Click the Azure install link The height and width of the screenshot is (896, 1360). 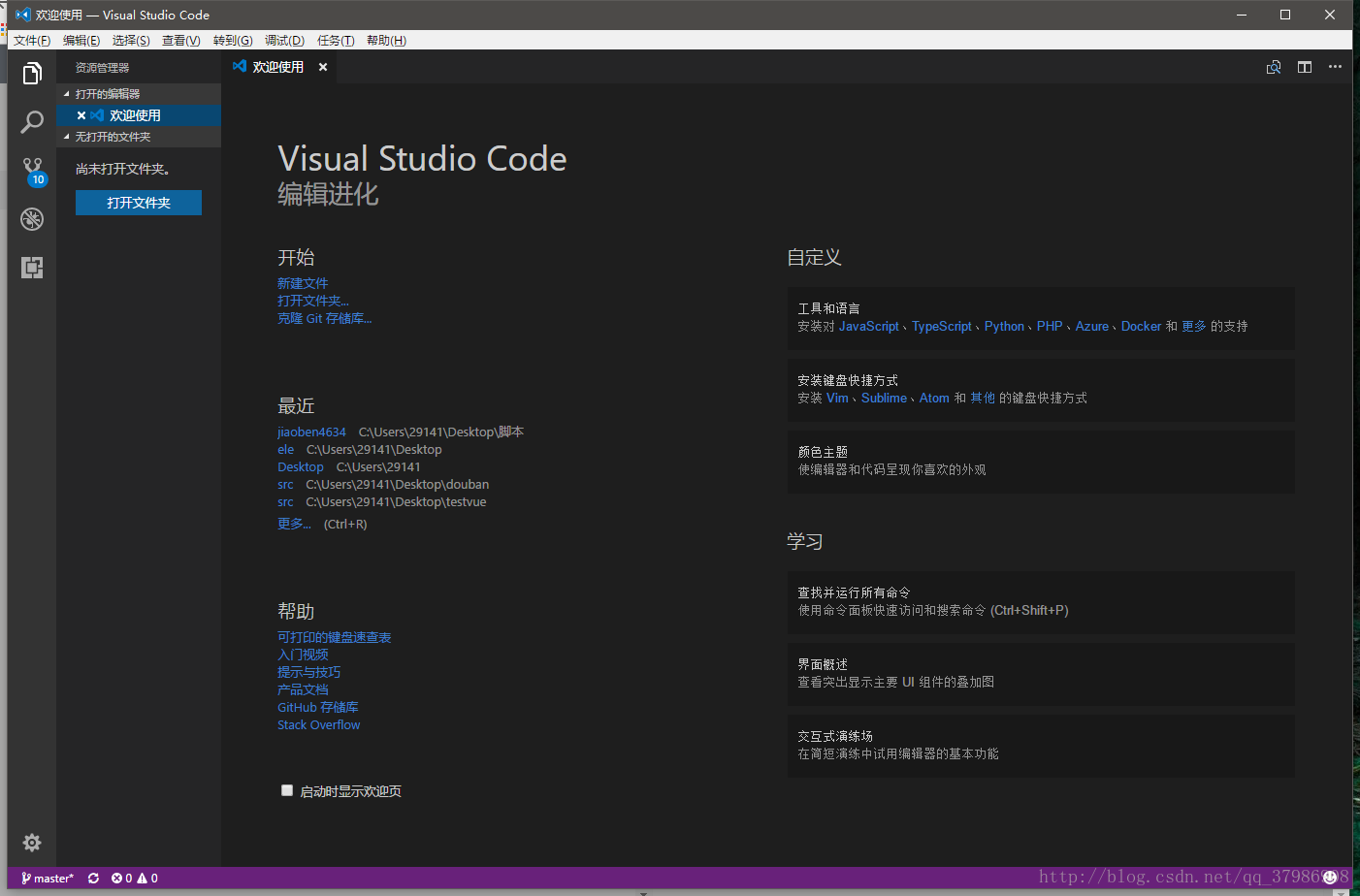click(x=1092, y=326)
